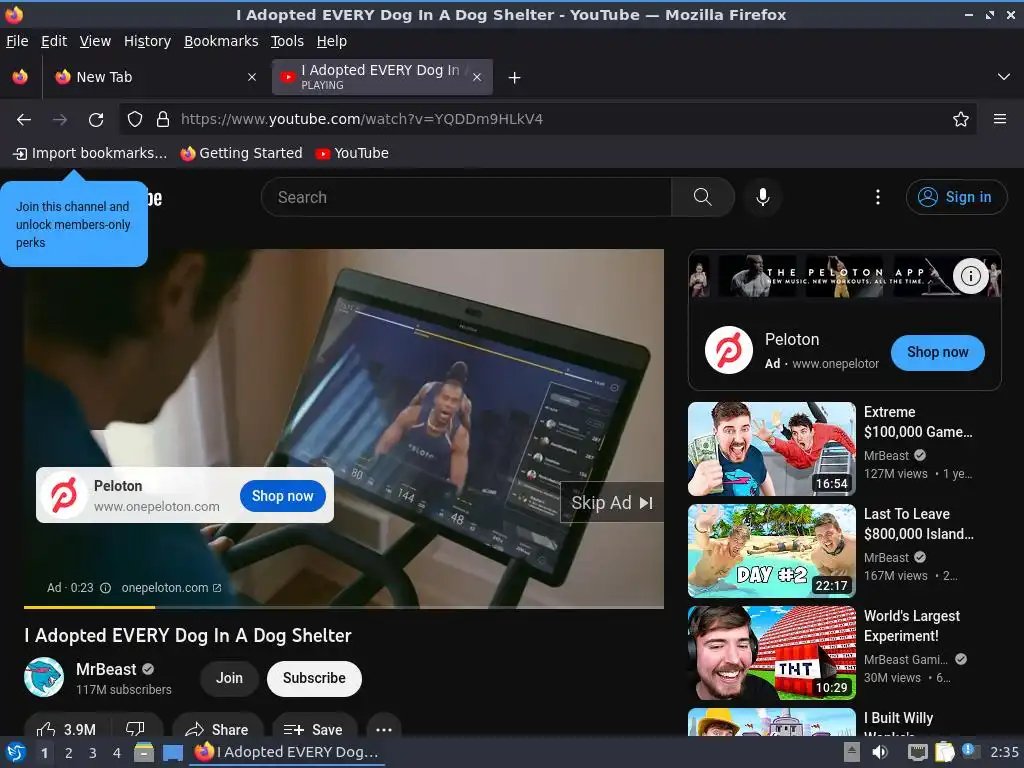This screenshot has height=768, width=1024.
Task: Like the video with 3.9M thumbs up
Action: 67,729
